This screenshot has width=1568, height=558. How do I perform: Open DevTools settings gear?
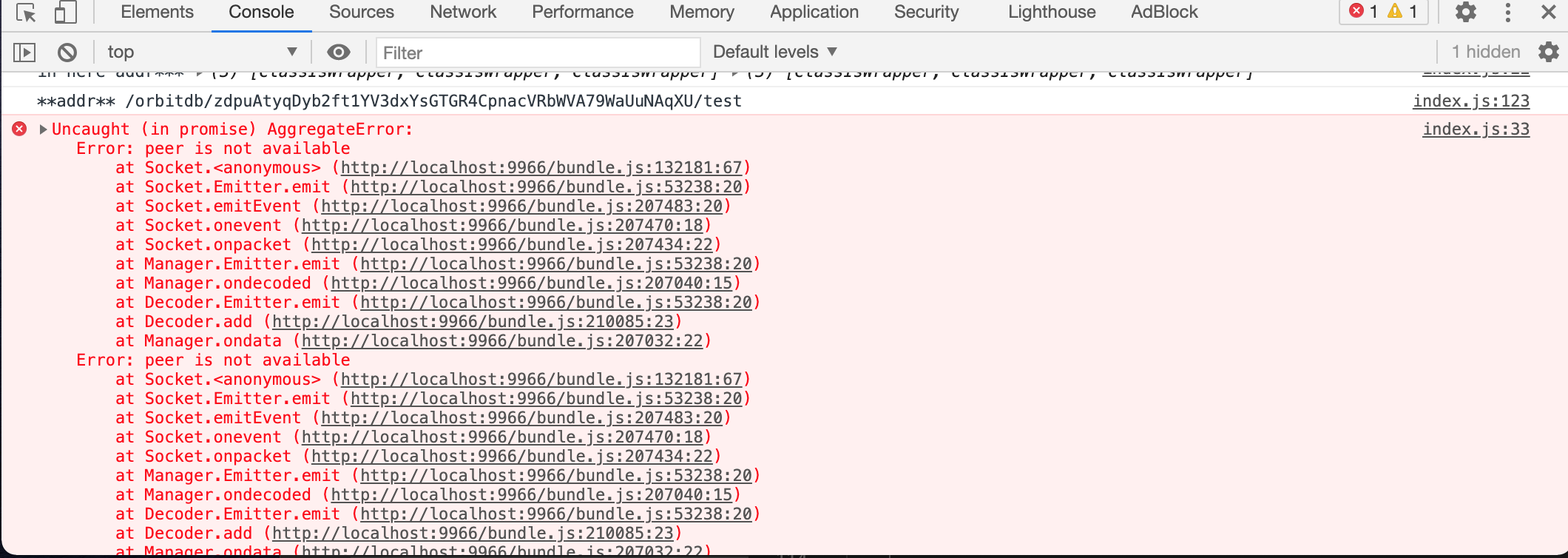pyautogui.click(x=1466, y=12)
